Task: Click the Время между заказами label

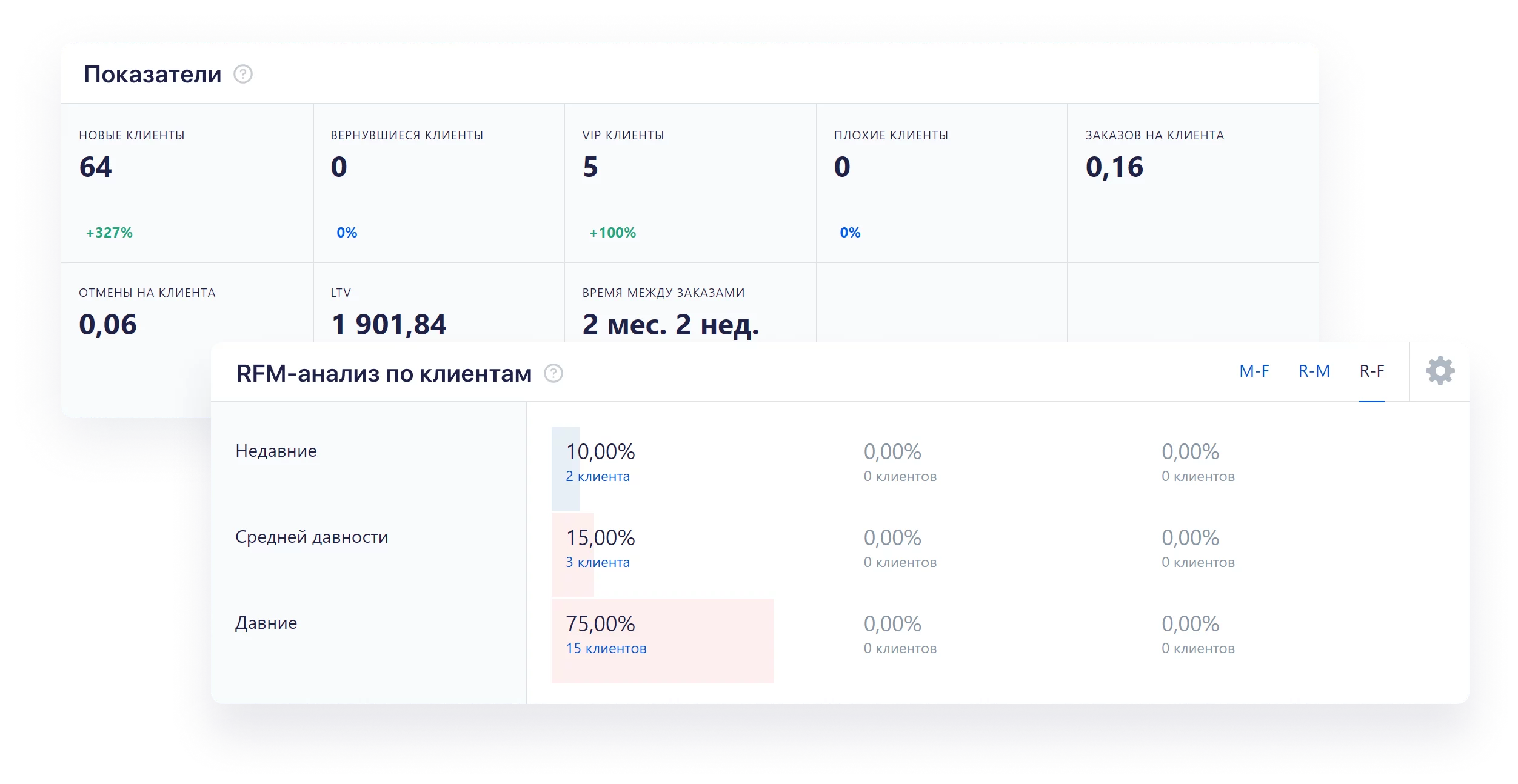Action: [x=663, y=293]
